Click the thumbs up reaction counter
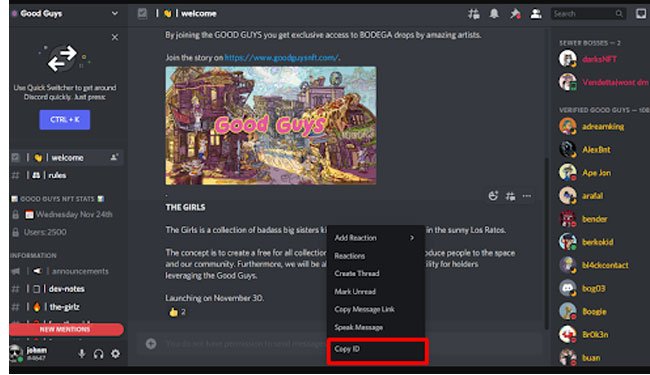The width and height of the screenshot is (650, 375). coord(177,312)
